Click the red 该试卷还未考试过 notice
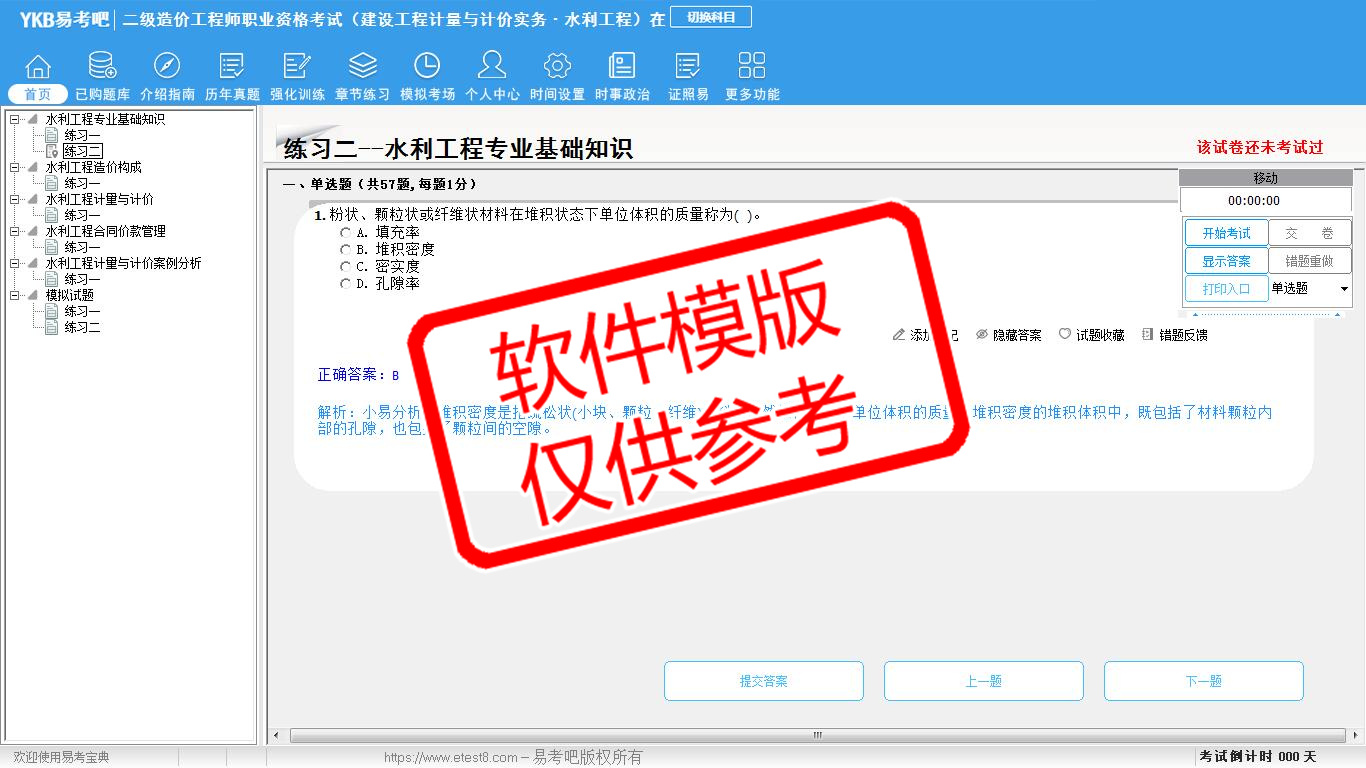The width and height of the screenshot is (1366, 768). 1260,147
